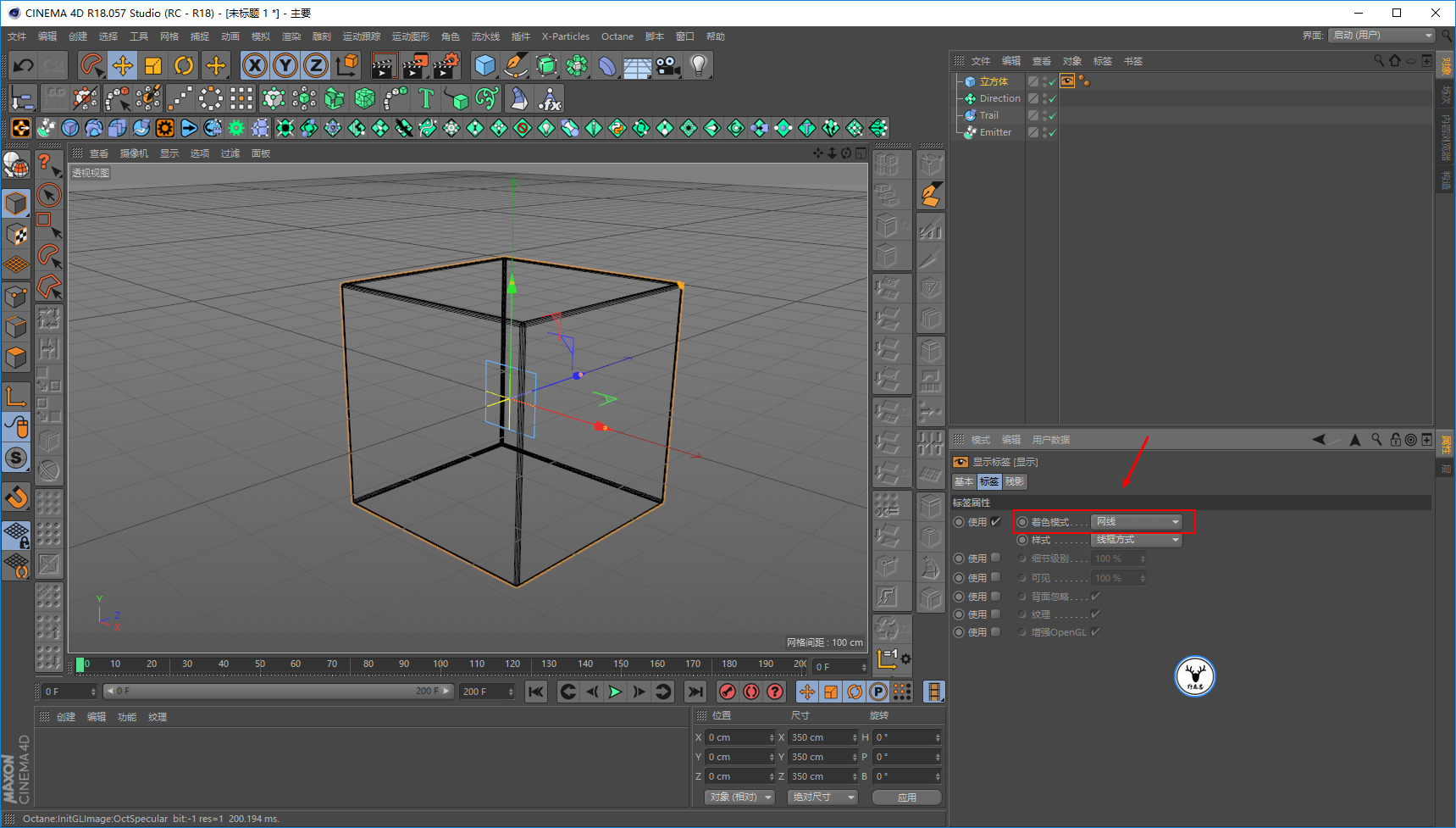Click the Camera object icon
1456x828 pixels.
click(668, 65)
